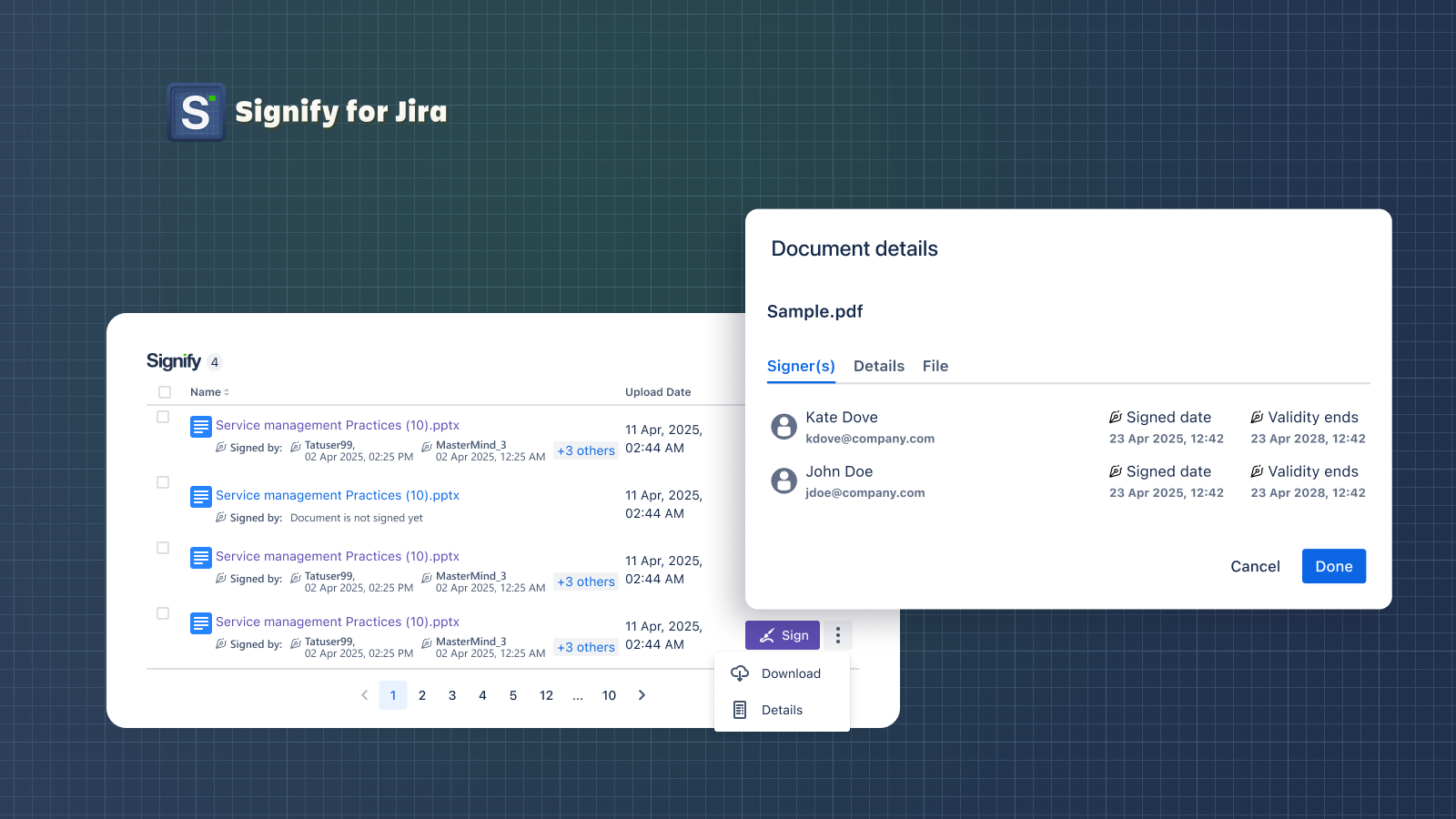Click the Signed by icon in first row

click(x=221, y=447)
